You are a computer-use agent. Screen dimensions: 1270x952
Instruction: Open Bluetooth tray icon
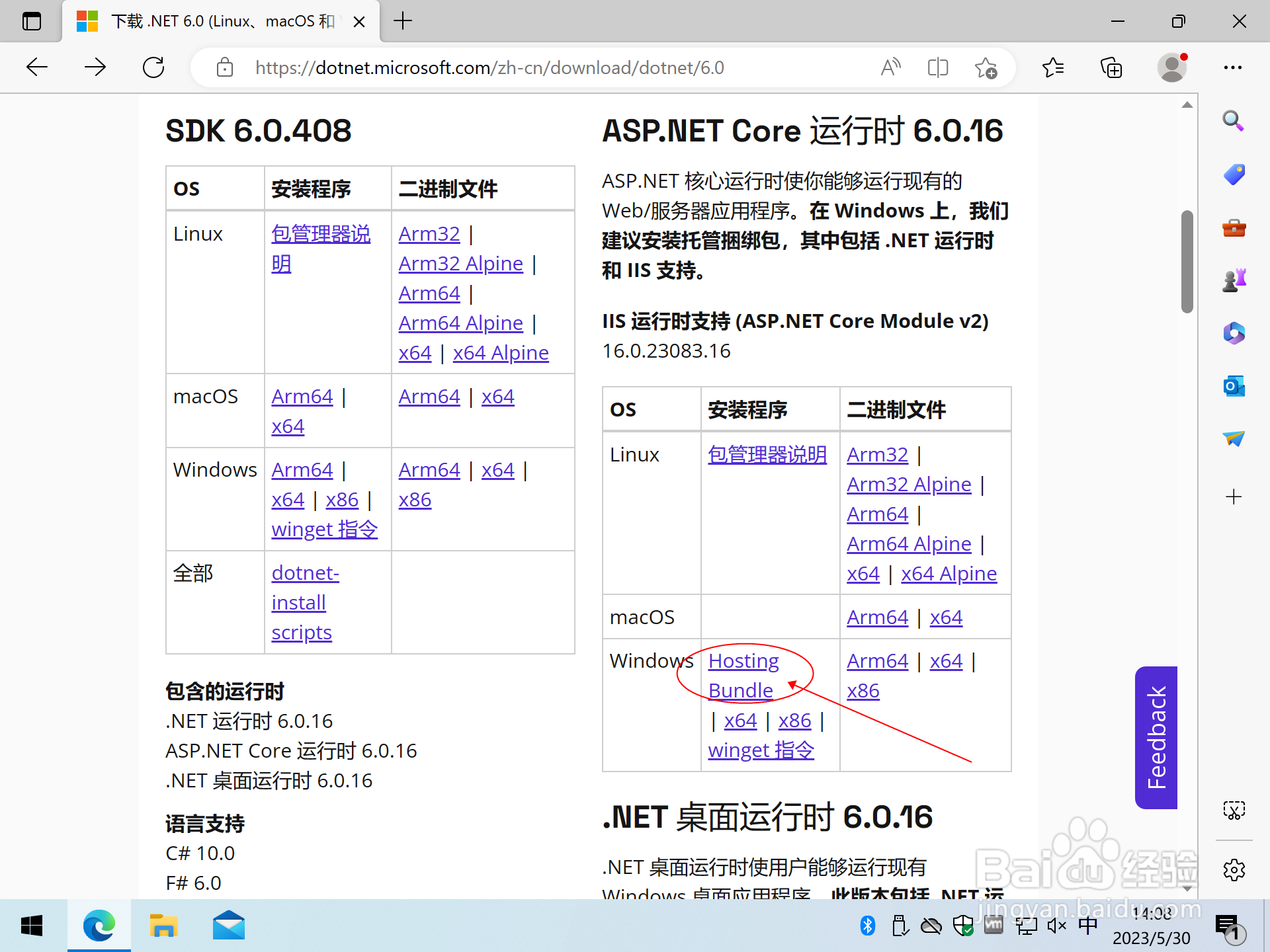(x=868, y=926)
